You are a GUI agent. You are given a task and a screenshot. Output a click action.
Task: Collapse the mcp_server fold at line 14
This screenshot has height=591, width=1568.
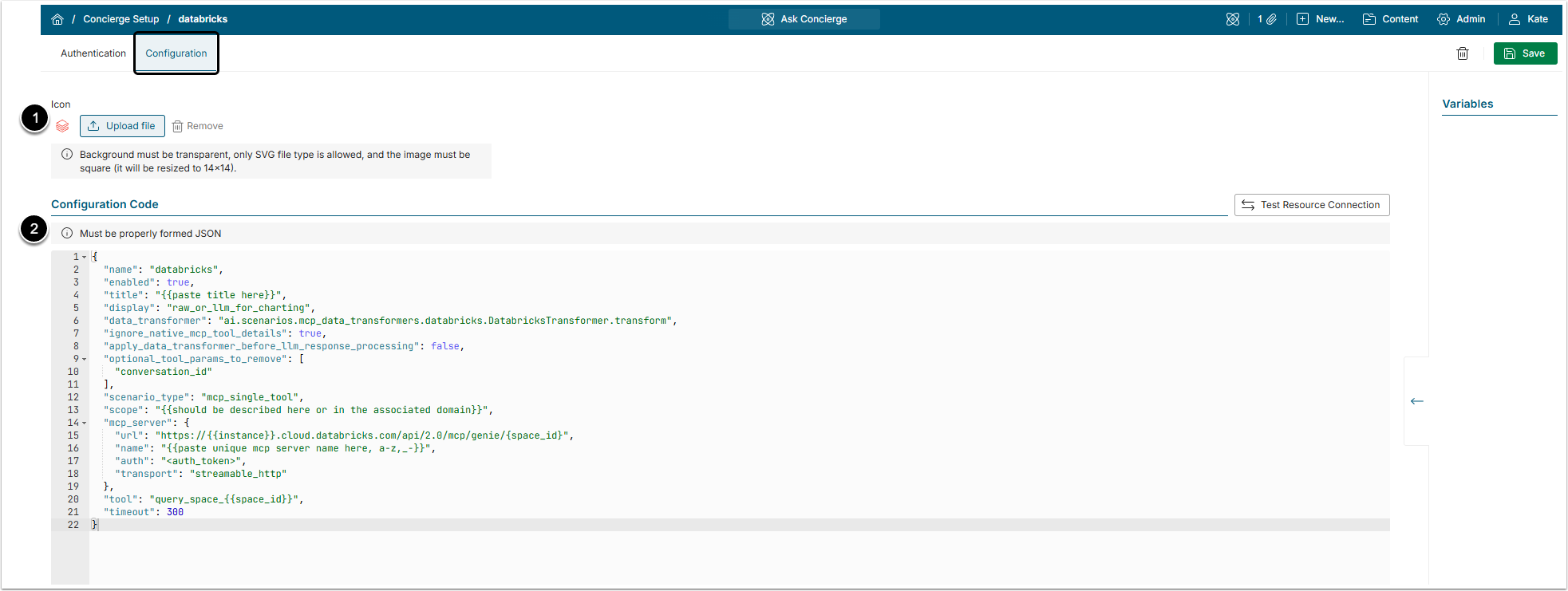tap(84, 423)
